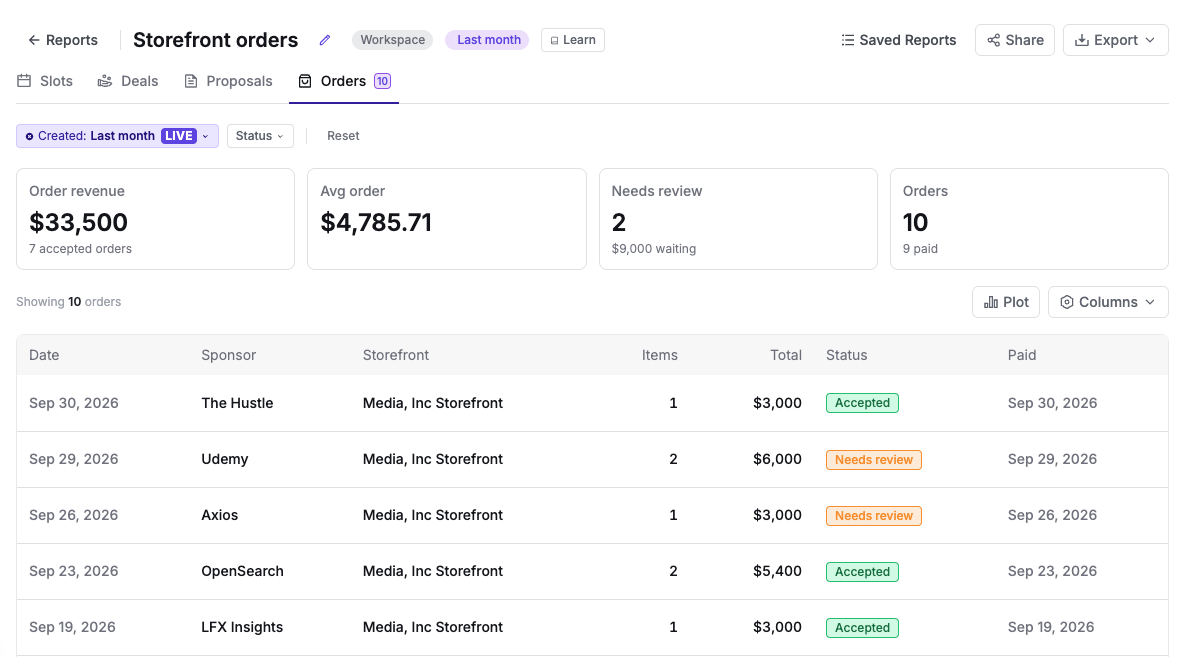The width and height of the screenshot is (1184, 657).
Task: Click the Share button
Action: tap(1015, 40)
